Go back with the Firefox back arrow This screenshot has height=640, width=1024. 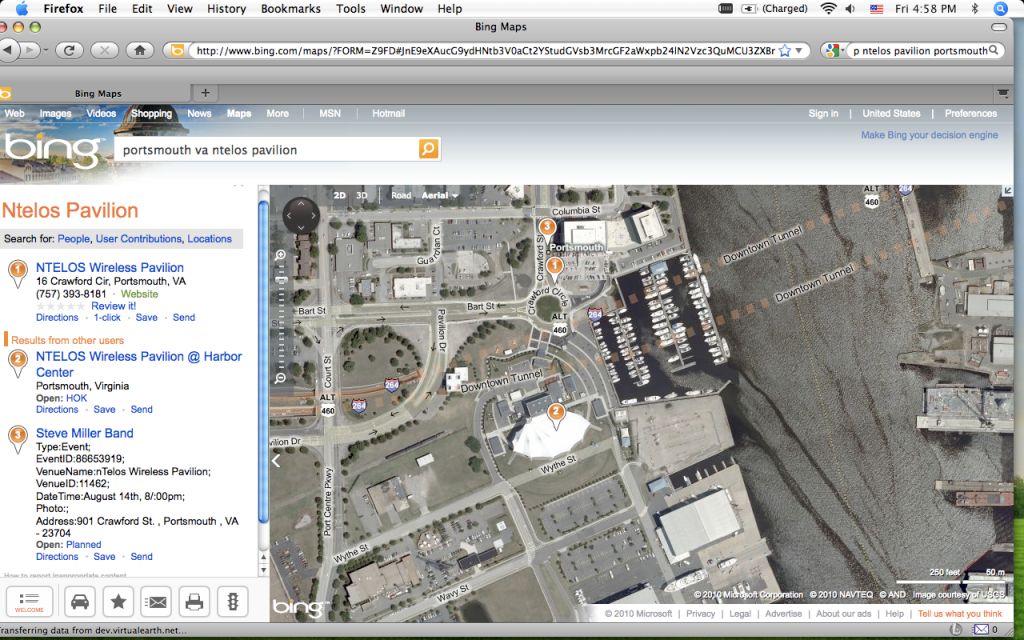(8, 50)
